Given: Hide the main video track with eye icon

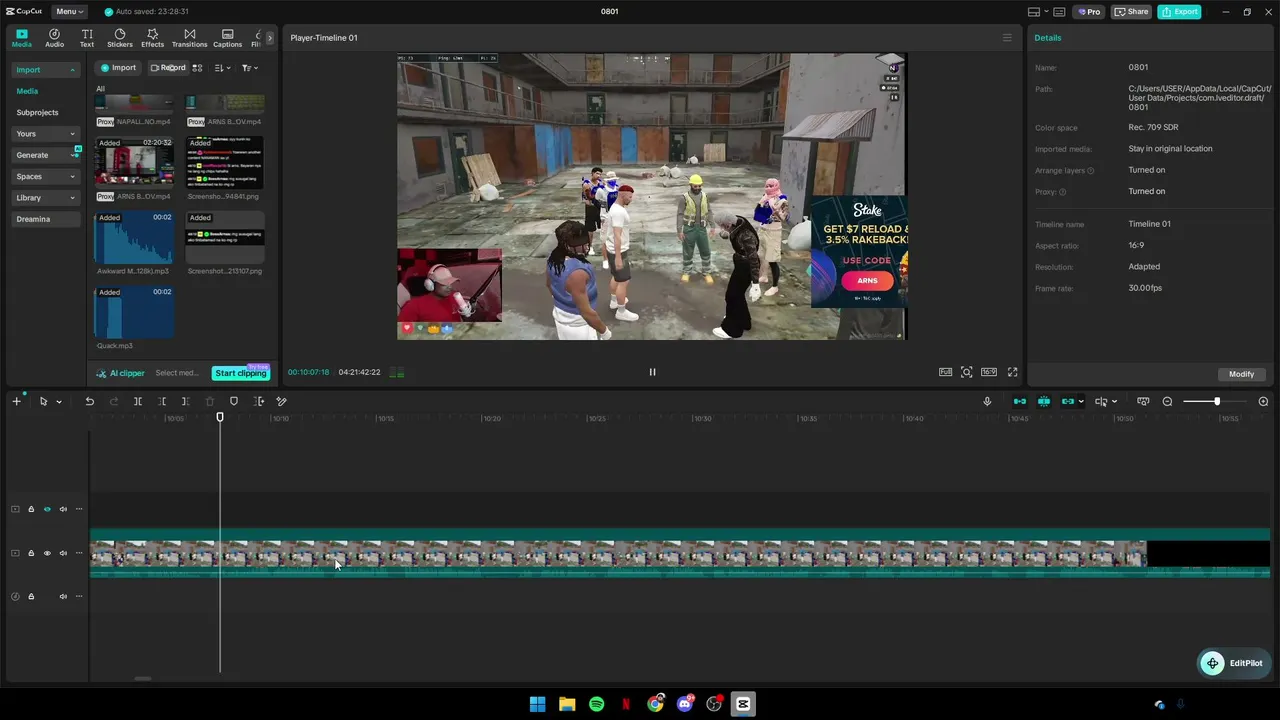Looking at the screenshot, I should point(47,553).
